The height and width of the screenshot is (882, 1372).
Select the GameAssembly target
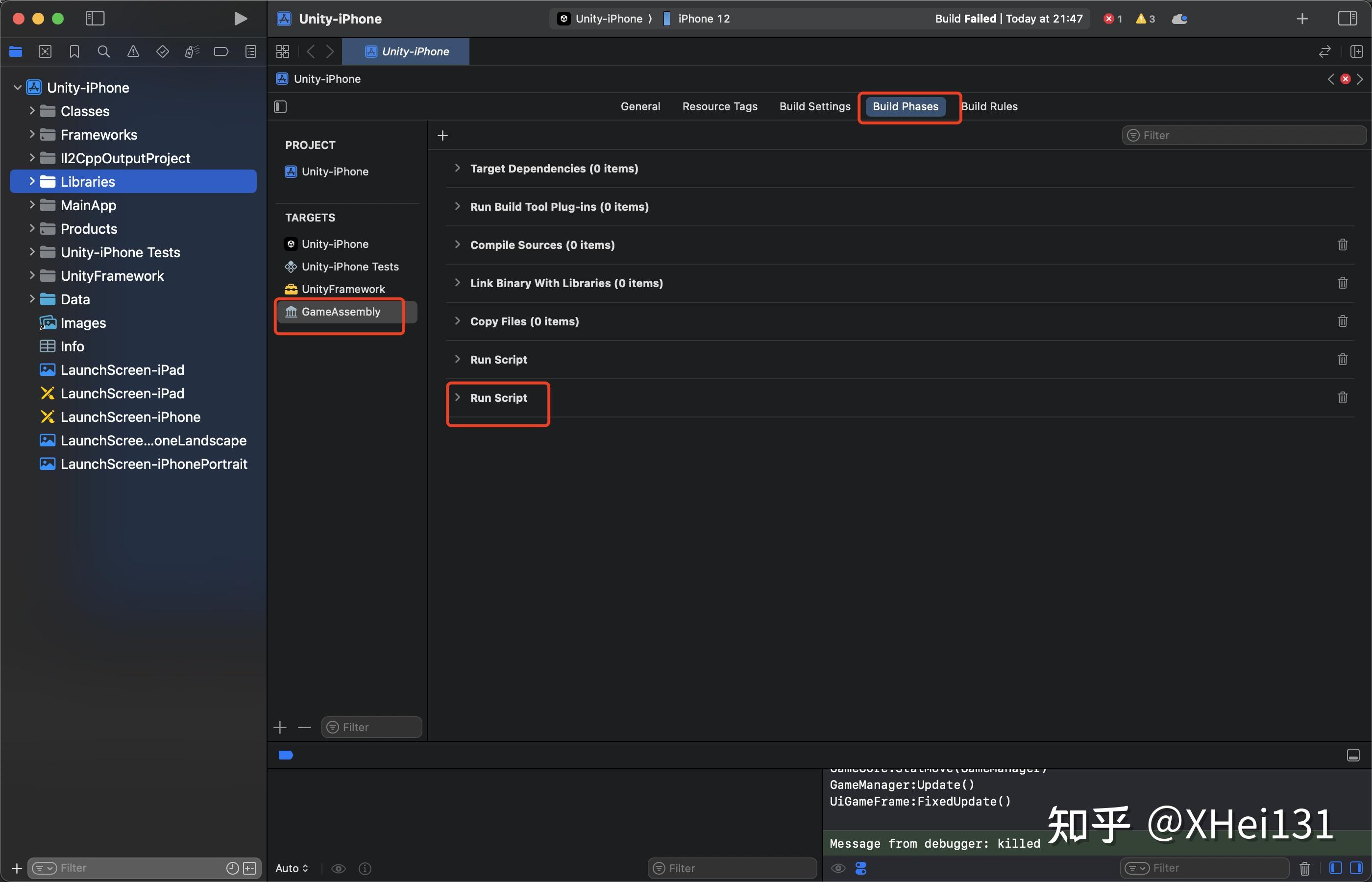click(x=341, y=312)
